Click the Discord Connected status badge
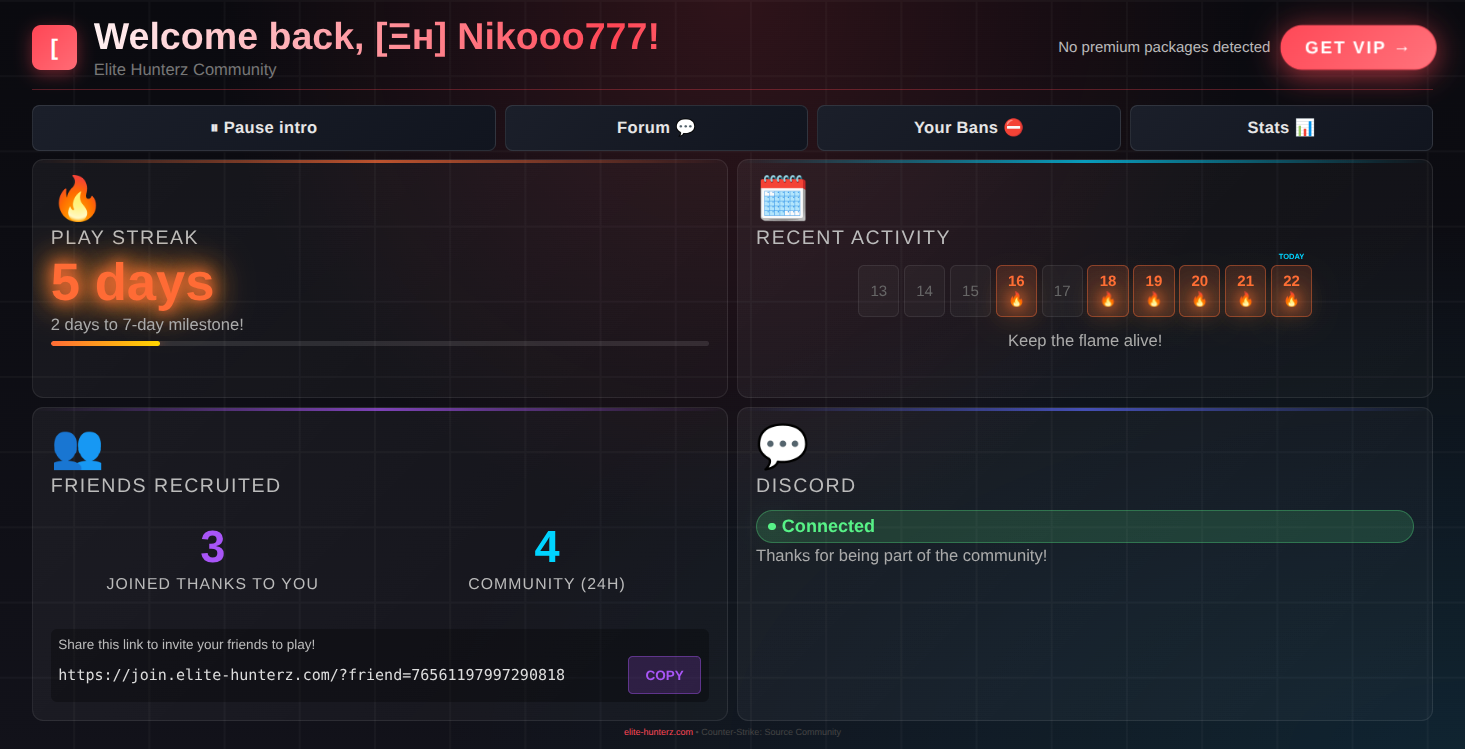The height and width of the screenshot is (749, 1465). (x=1084, y=526)
